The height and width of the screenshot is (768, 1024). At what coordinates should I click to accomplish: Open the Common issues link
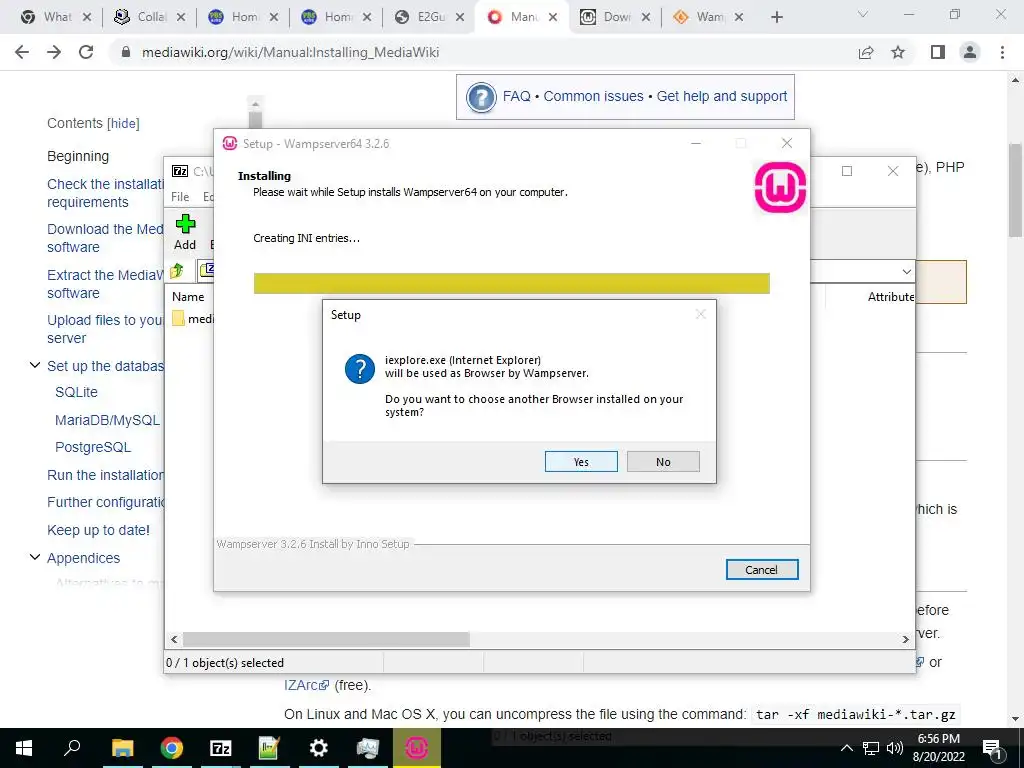click(593, 96)
